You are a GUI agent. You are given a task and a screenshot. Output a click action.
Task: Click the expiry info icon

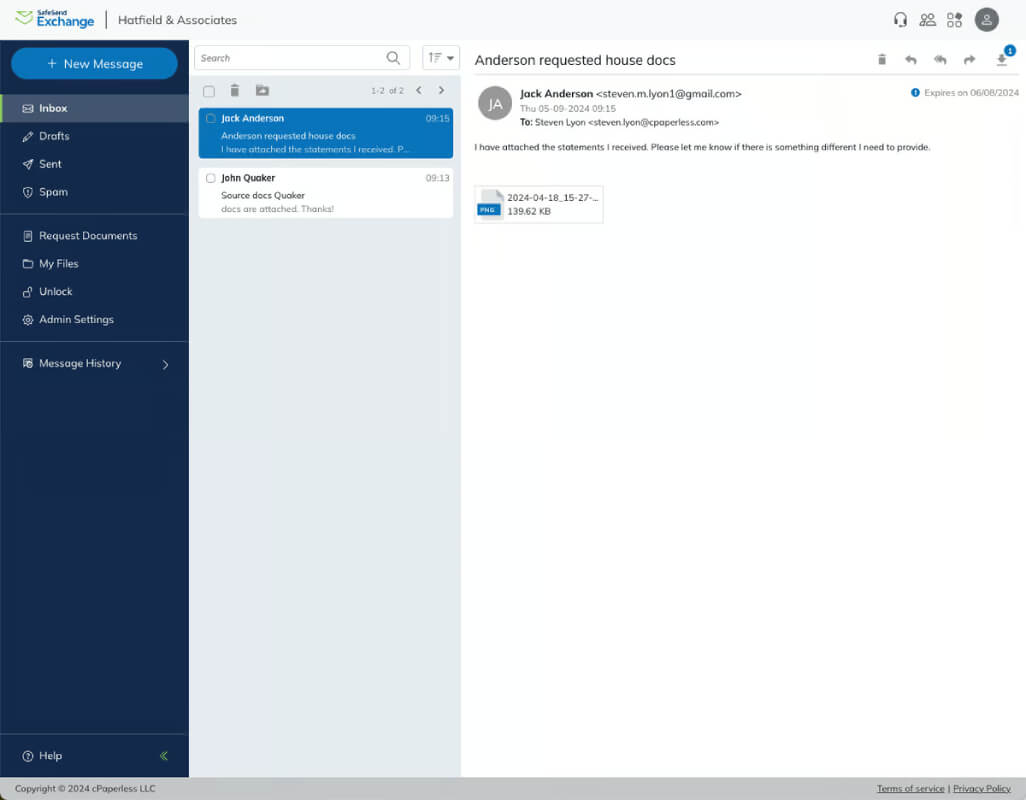[915, 93]
